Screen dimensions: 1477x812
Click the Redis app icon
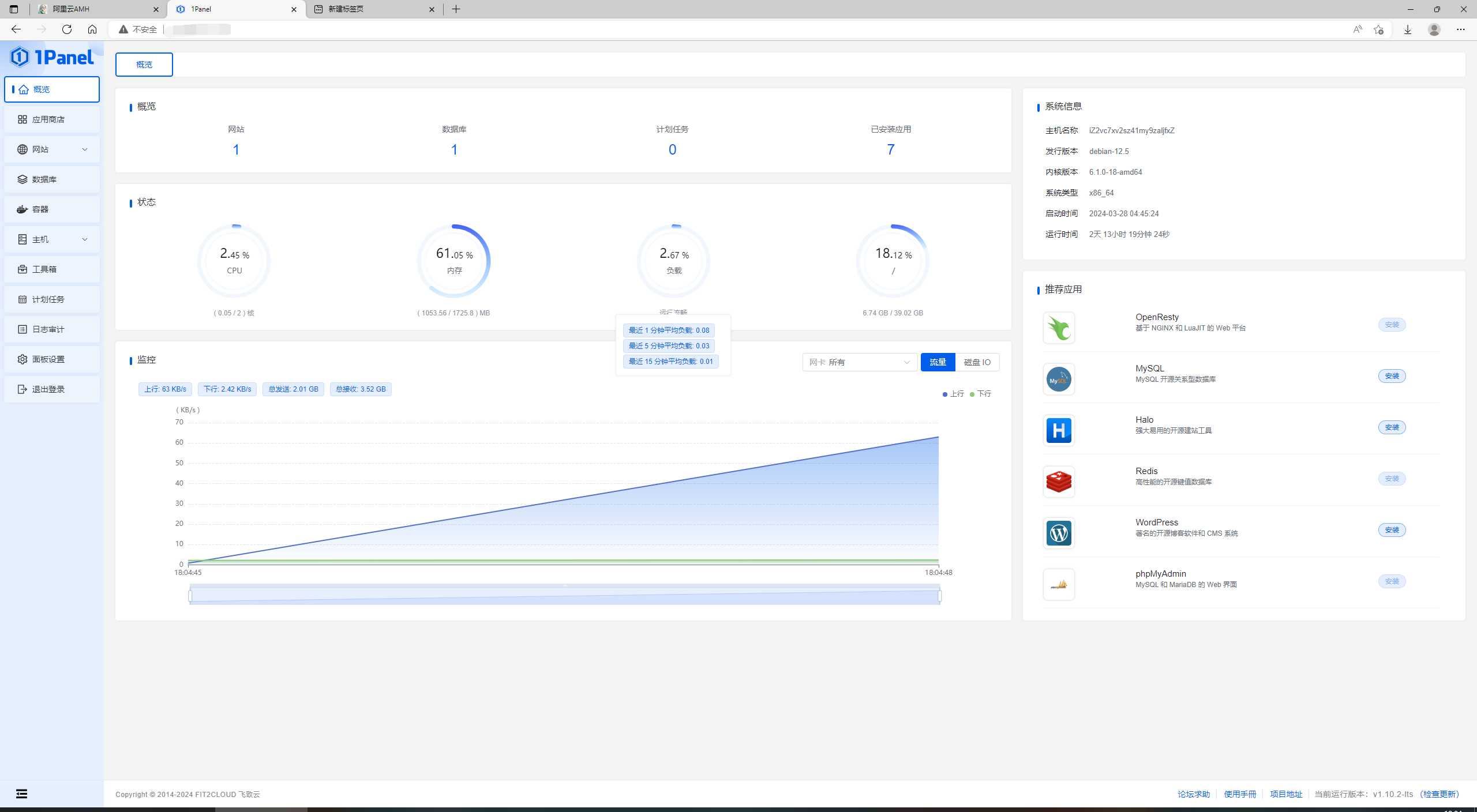point(1059,482)
